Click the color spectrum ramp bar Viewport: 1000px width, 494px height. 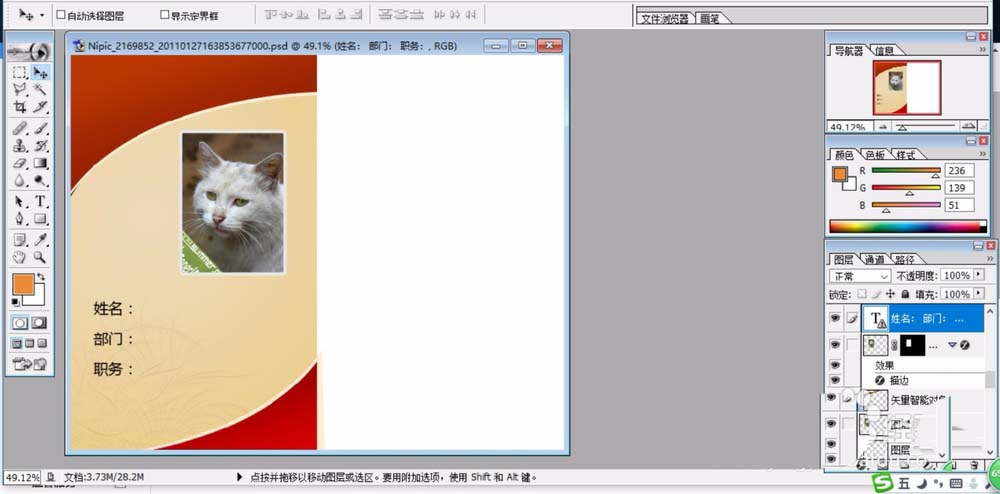pos(908,226)
